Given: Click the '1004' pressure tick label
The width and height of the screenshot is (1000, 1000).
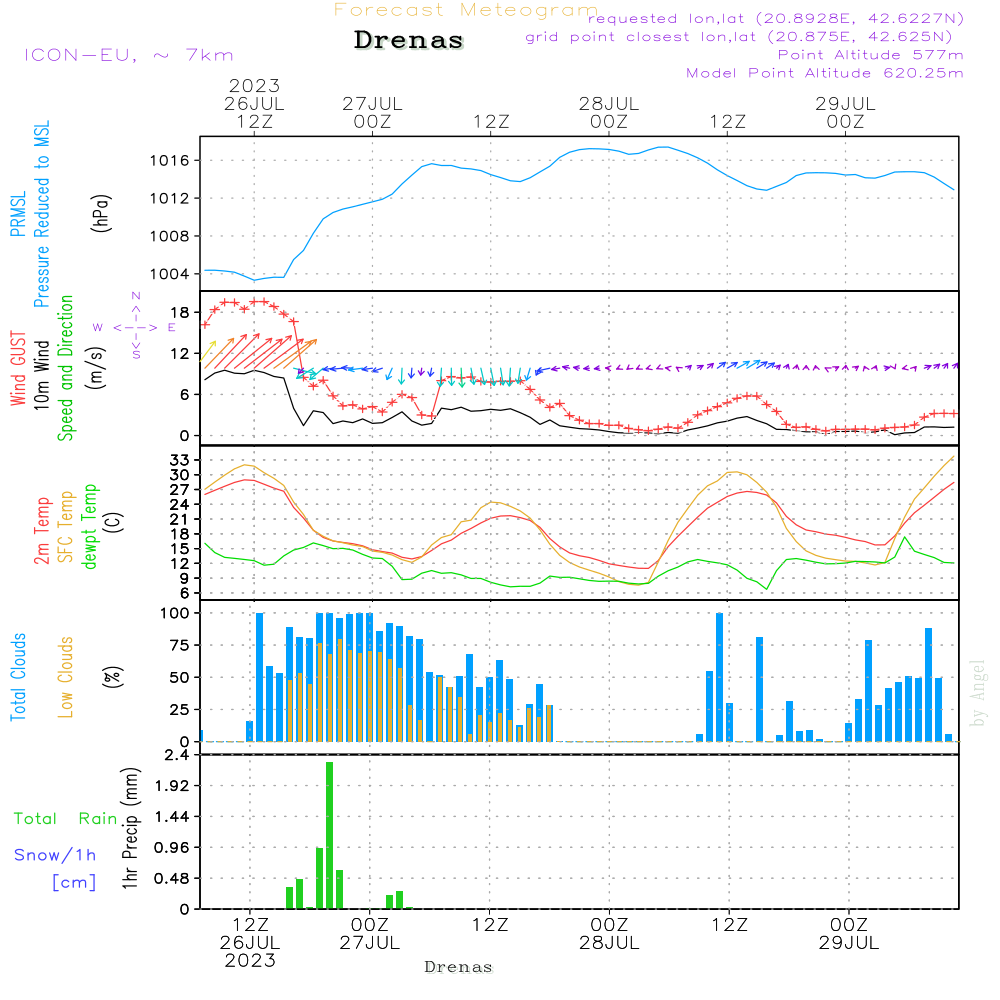Looking at the screenshot, I should point(170,274).
